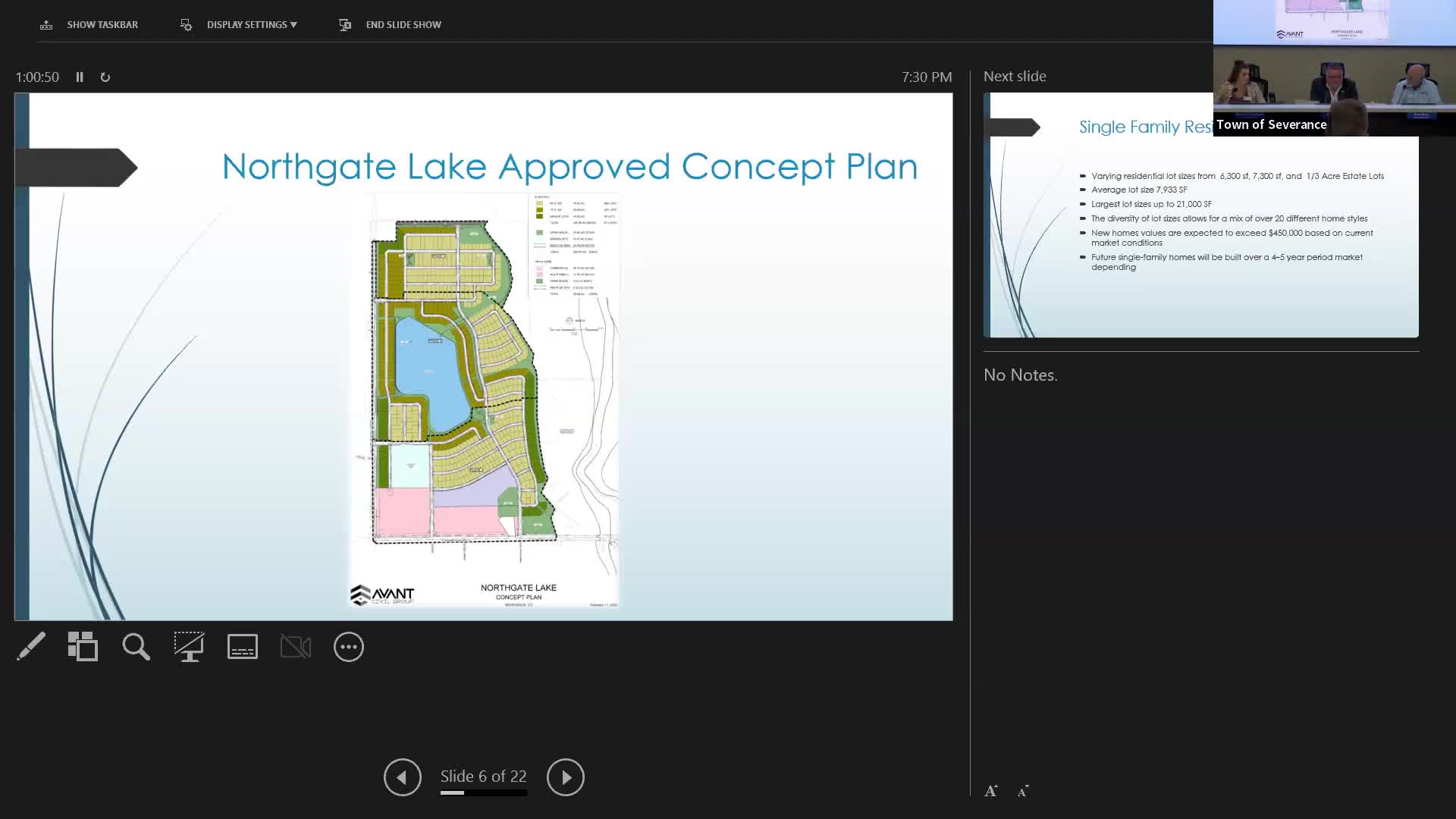Pause the presentation timer
Viewport: 1456px width, 819px height.
coord(80,77)
